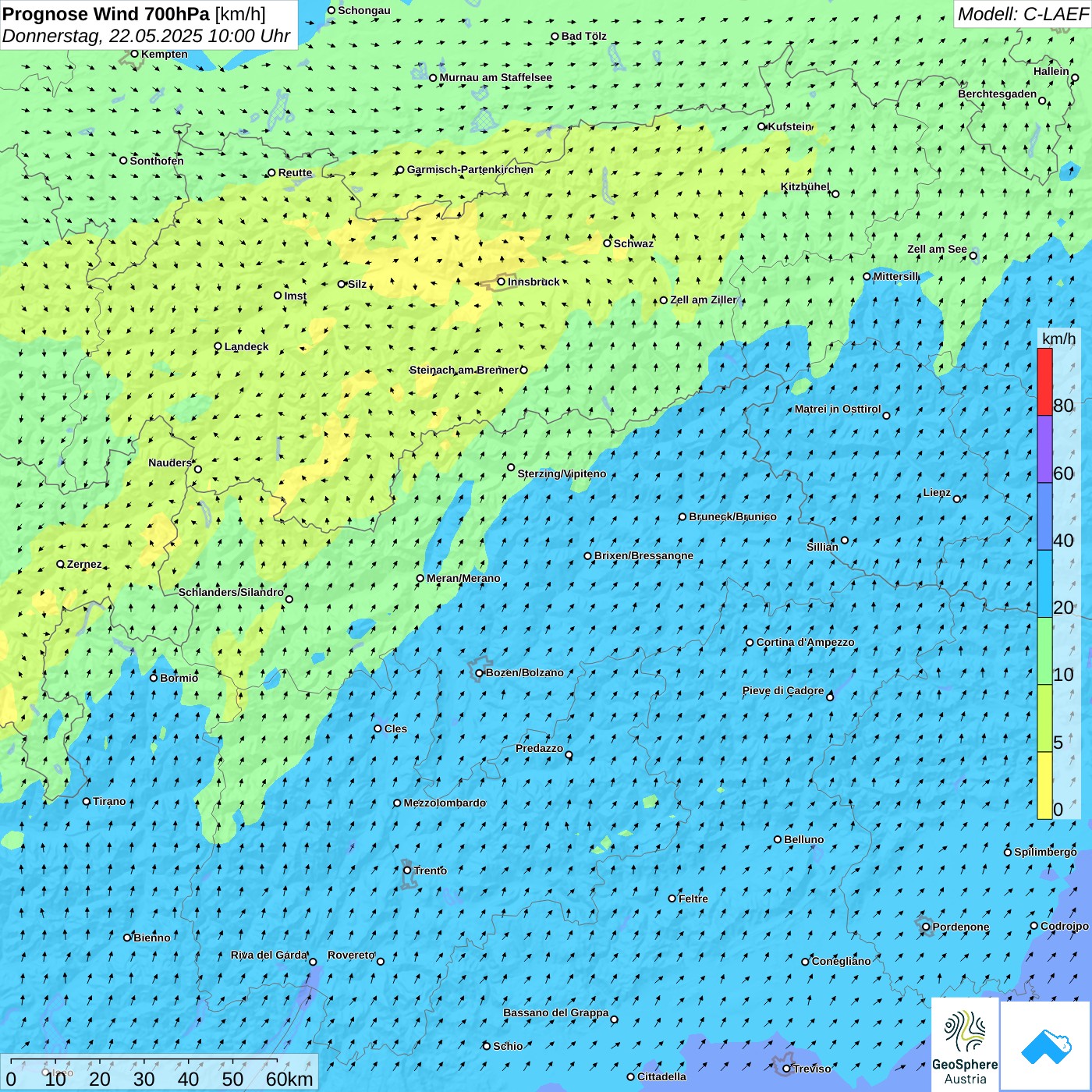
Task: Click the 'Schlanders/Silandro' label
Action: click(x=231, y=592)
